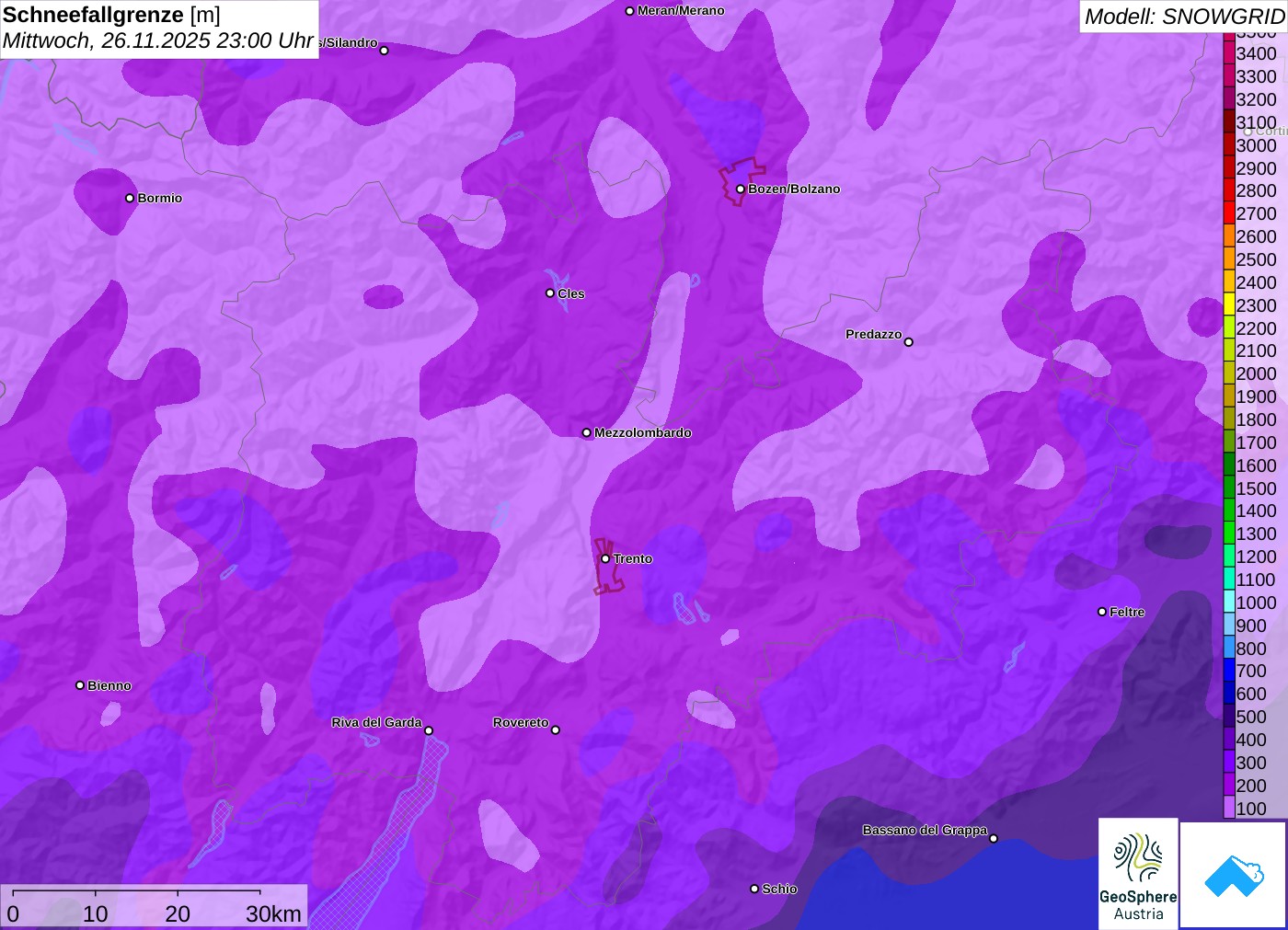Click the Feltre location dot
Viewport: 1288px width, 930px height.
click(x=1102, y=612)
